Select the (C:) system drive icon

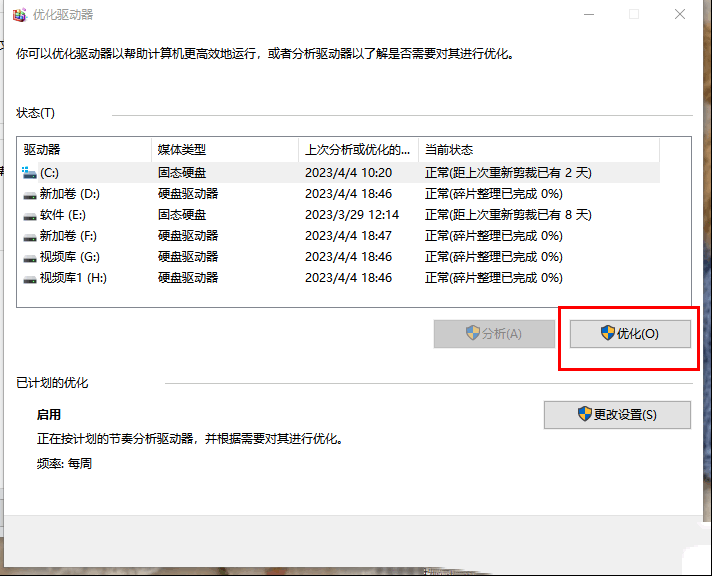tap(30, 173)
